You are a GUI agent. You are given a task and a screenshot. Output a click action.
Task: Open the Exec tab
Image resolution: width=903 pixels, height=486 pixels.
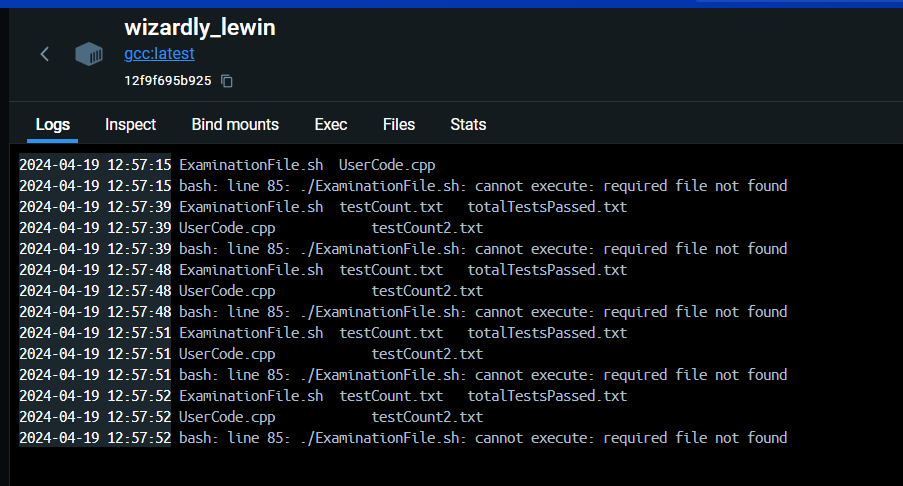point(331,125)
